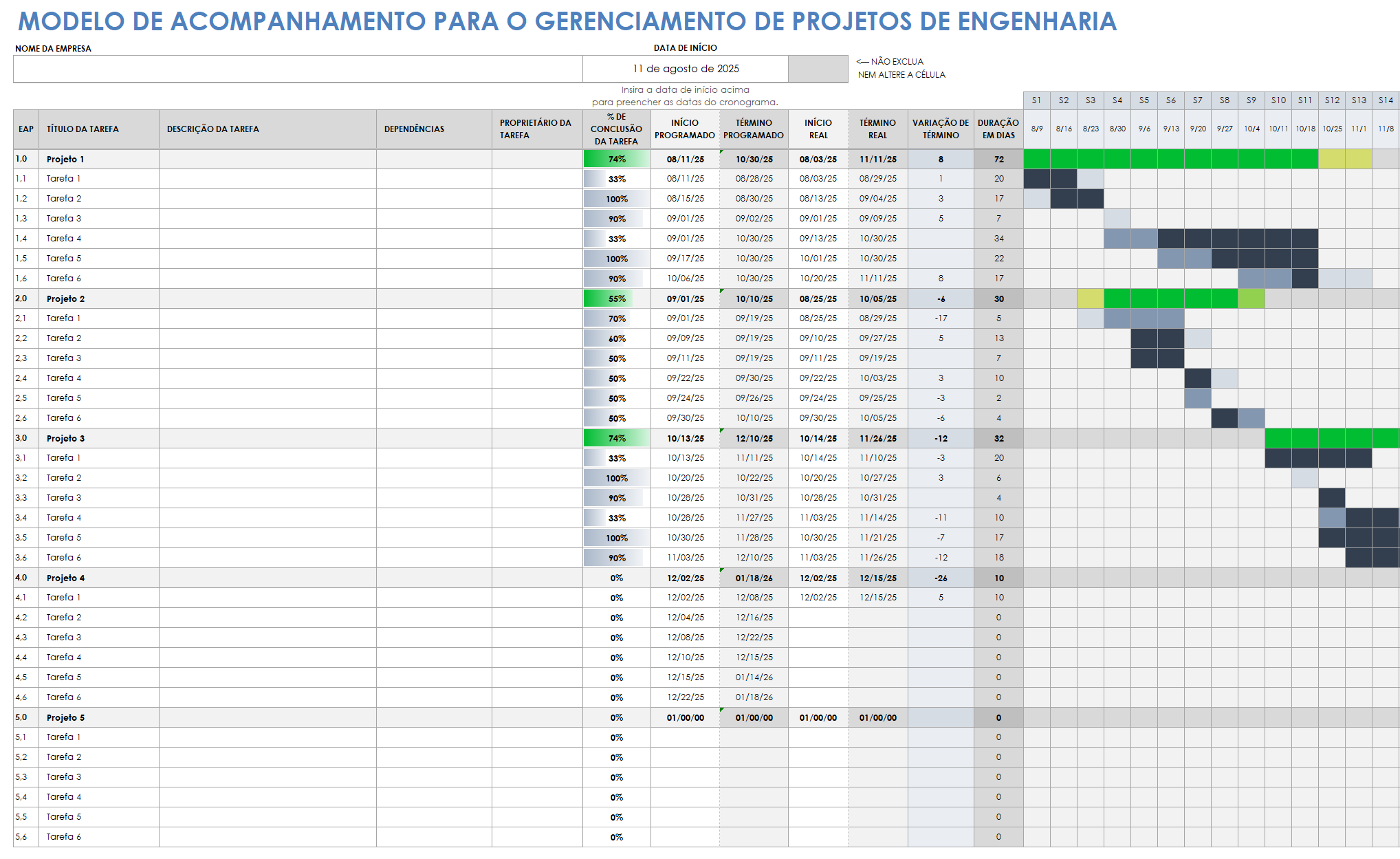Click the scheduled start '09/17/25' in row 1,5

(685, 259)
